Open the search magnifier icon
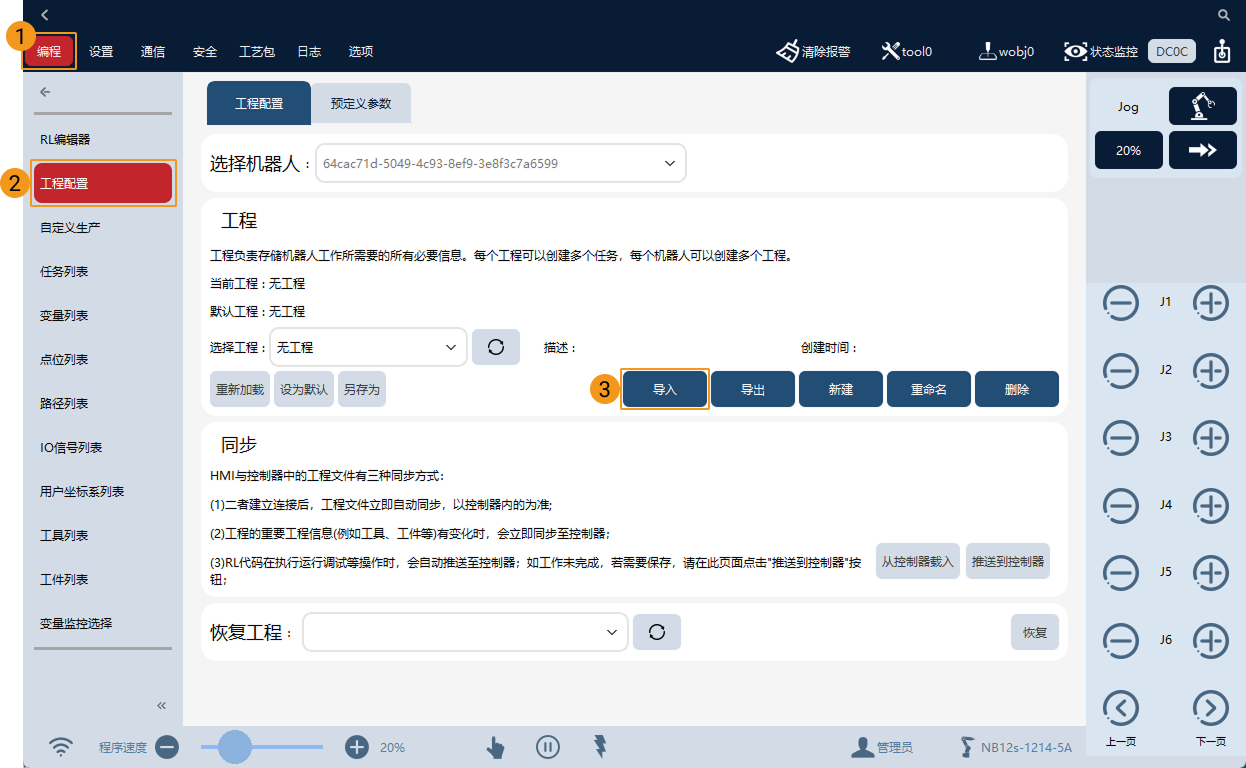 pos(1224,15)
